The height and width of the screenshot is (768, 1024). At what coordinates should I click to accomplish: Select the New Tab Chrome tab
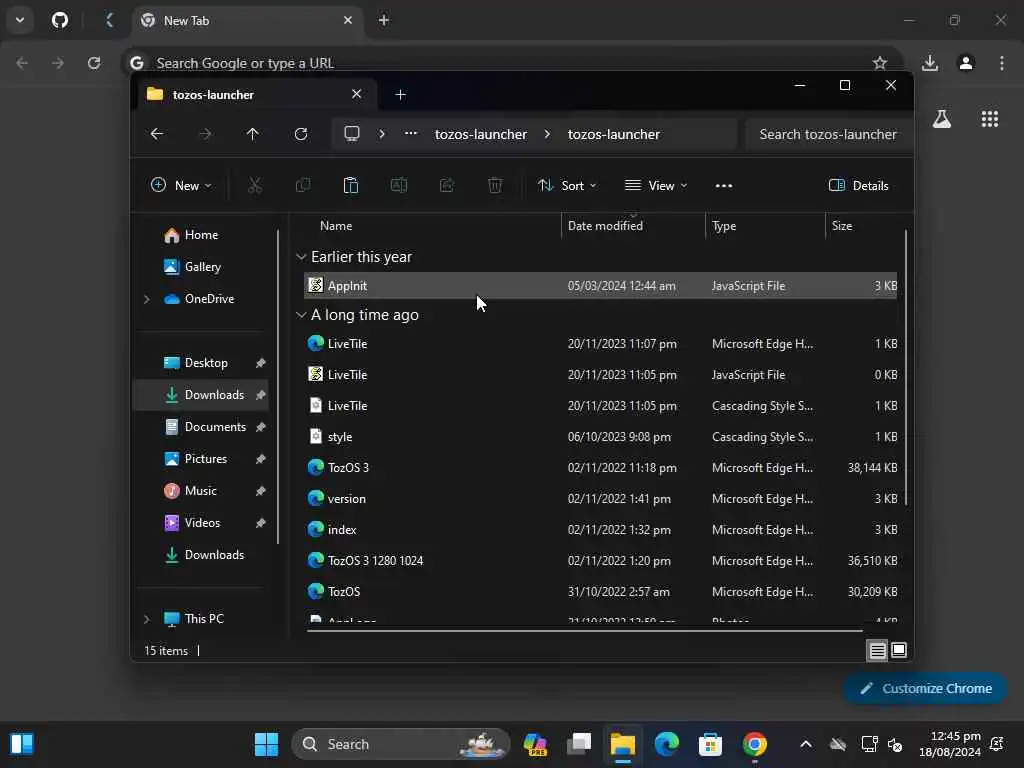pyautogui.click(x=248, y=20)
